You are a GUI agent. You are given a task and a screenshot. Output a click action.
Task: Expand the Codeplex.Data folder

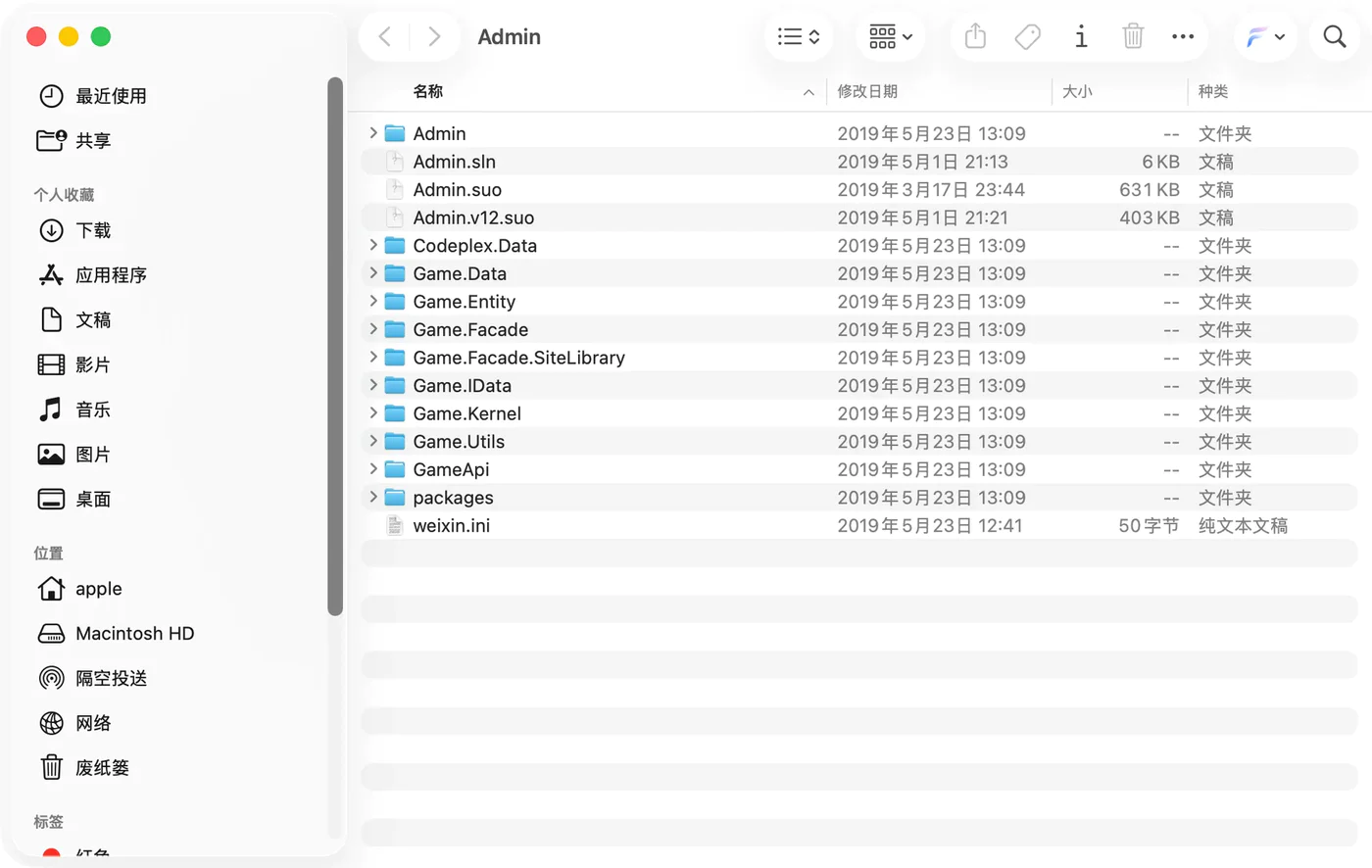pos(373,245)
